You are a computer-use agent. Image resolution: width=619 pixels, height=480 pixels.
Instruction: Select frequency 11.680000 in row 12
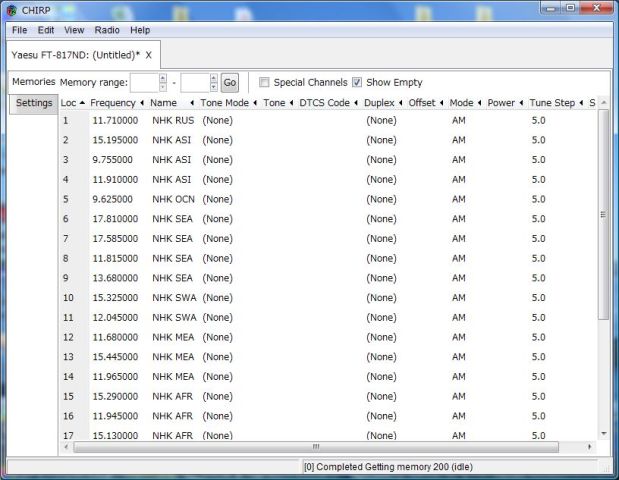(115, 338)
